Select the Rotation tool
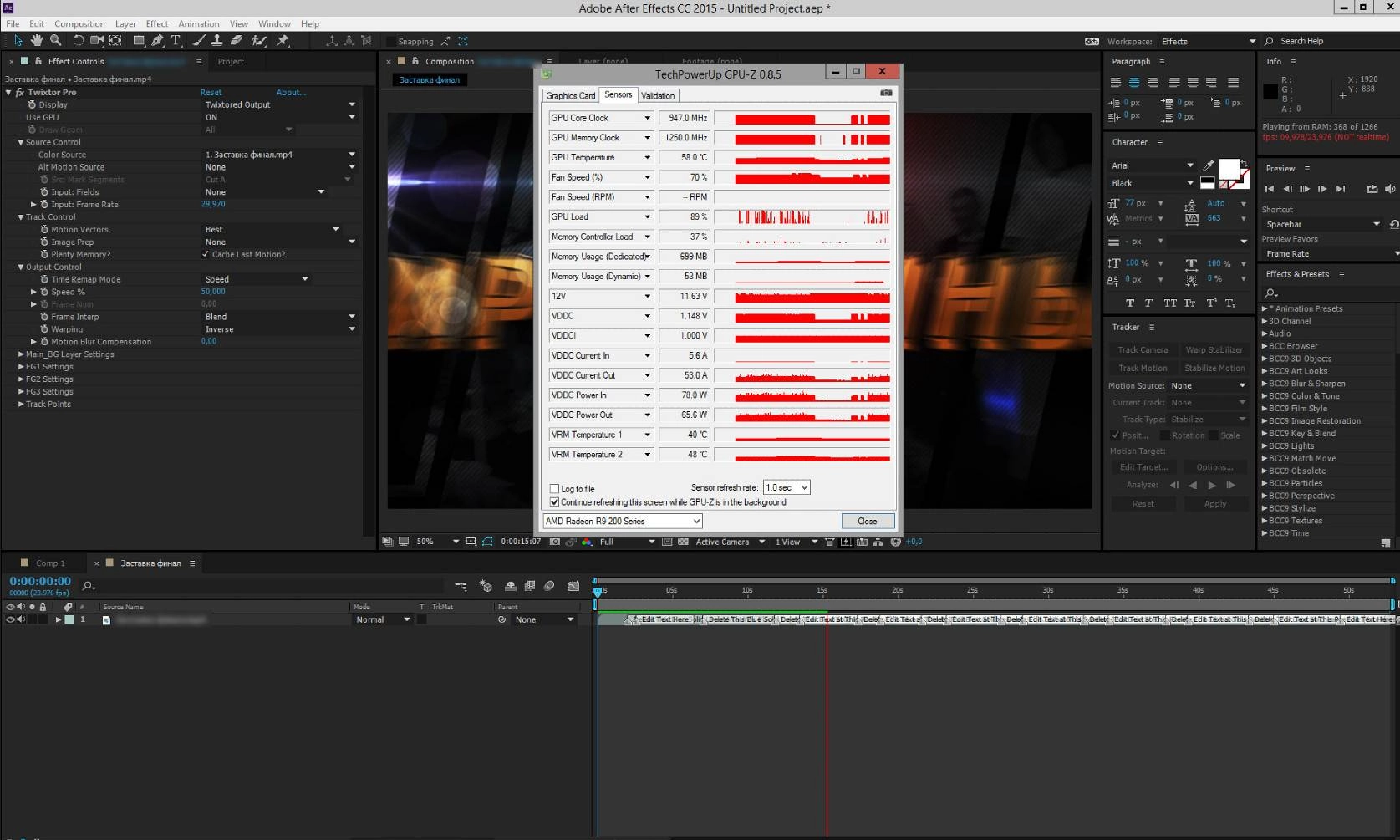 (78, 40)
